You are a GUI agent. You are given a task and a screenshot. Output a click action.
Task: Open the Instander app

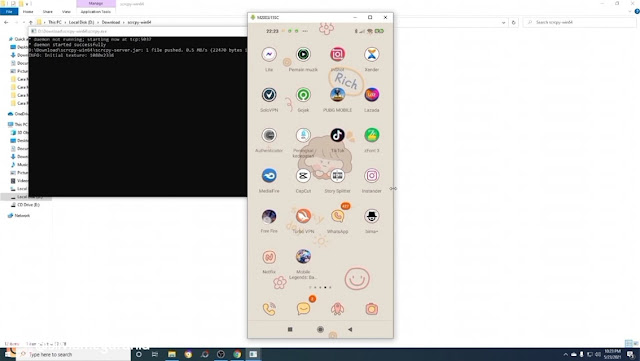(x=371, y=176)
